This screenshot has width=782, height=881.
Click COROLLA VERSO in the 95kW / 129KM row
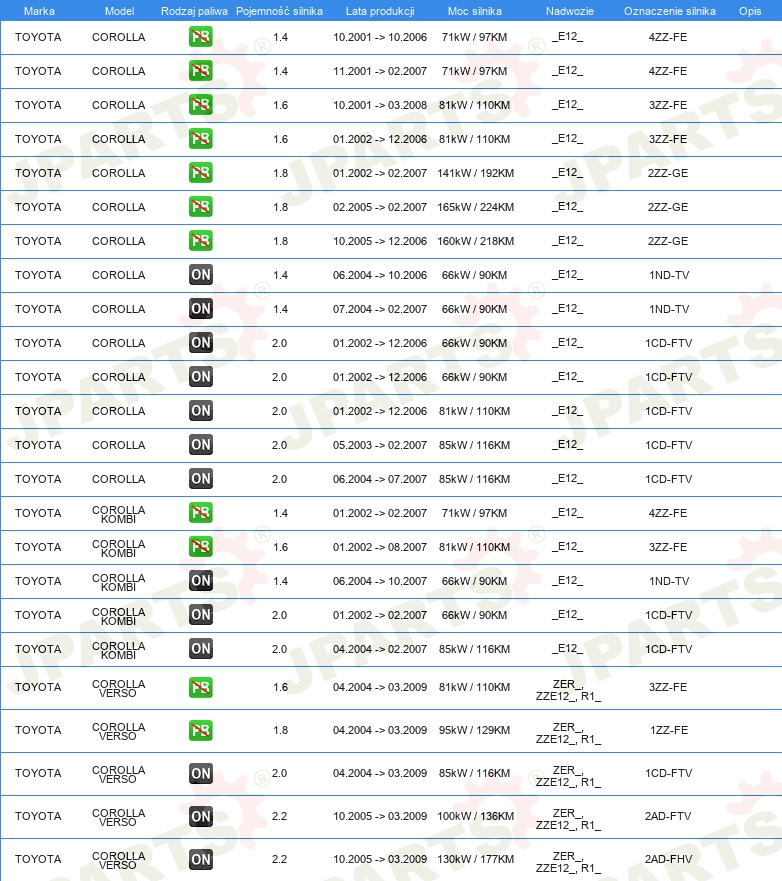pos(119,732)
